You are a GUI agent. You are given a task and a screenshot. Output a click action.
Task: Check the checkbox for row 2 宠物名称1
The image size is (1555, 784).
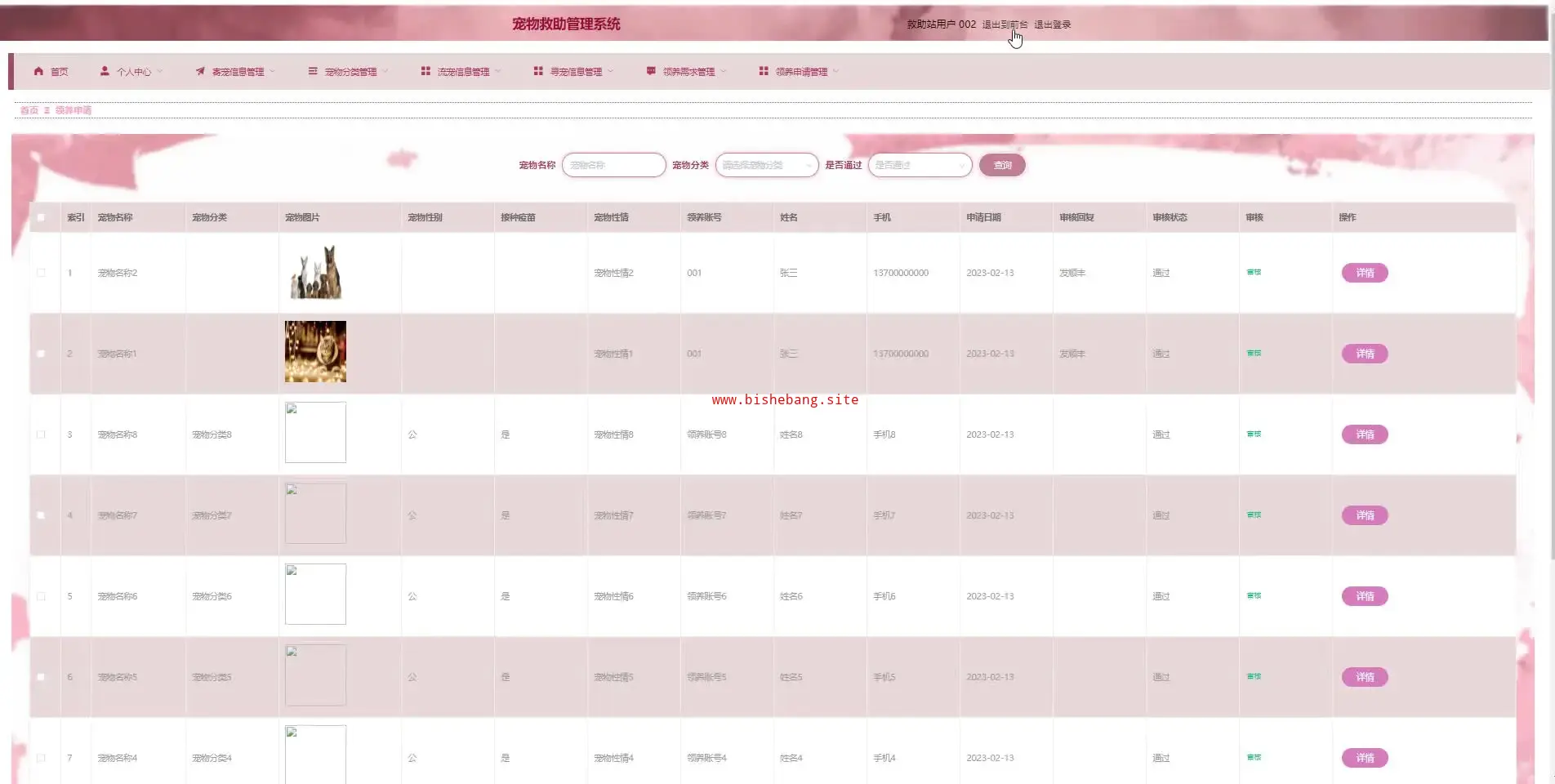[41, 354]
